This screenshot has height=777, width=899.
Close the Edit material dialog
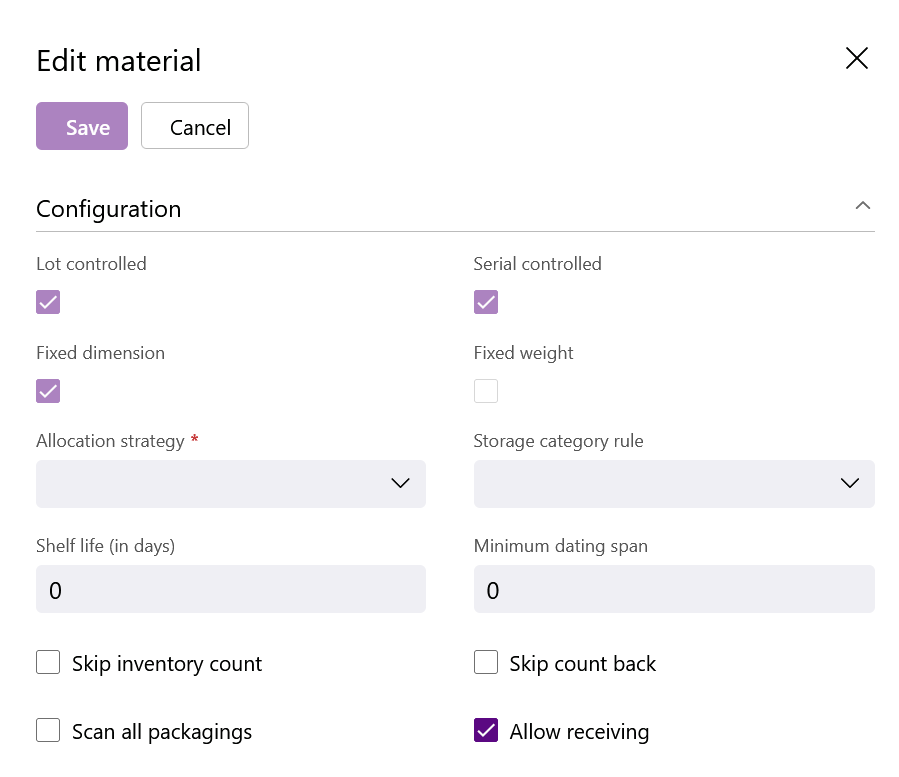857,58
